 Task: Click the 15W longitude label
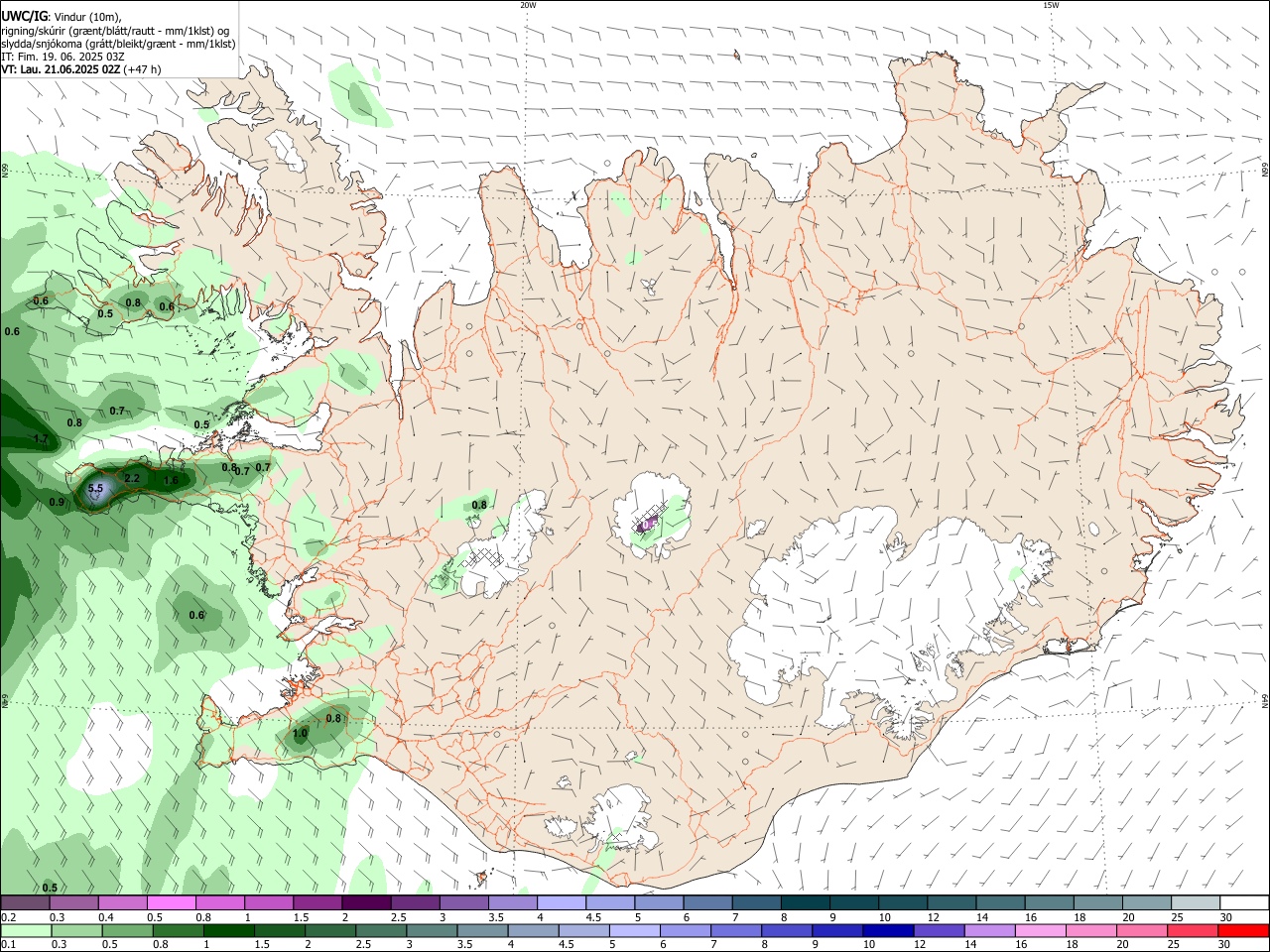[x=1050, y=5]
